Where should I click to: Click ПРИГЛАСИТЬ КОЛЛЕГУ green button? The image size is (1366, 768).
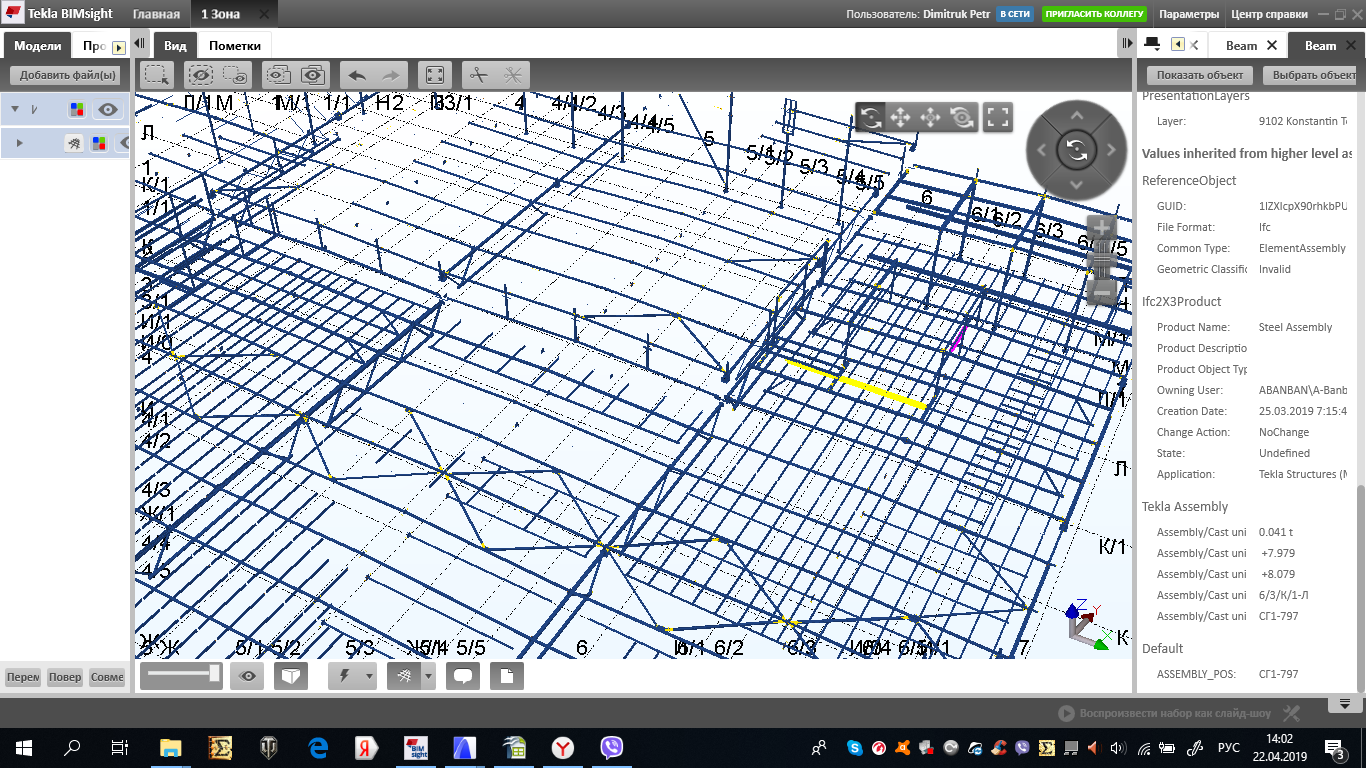(1096, 15)
